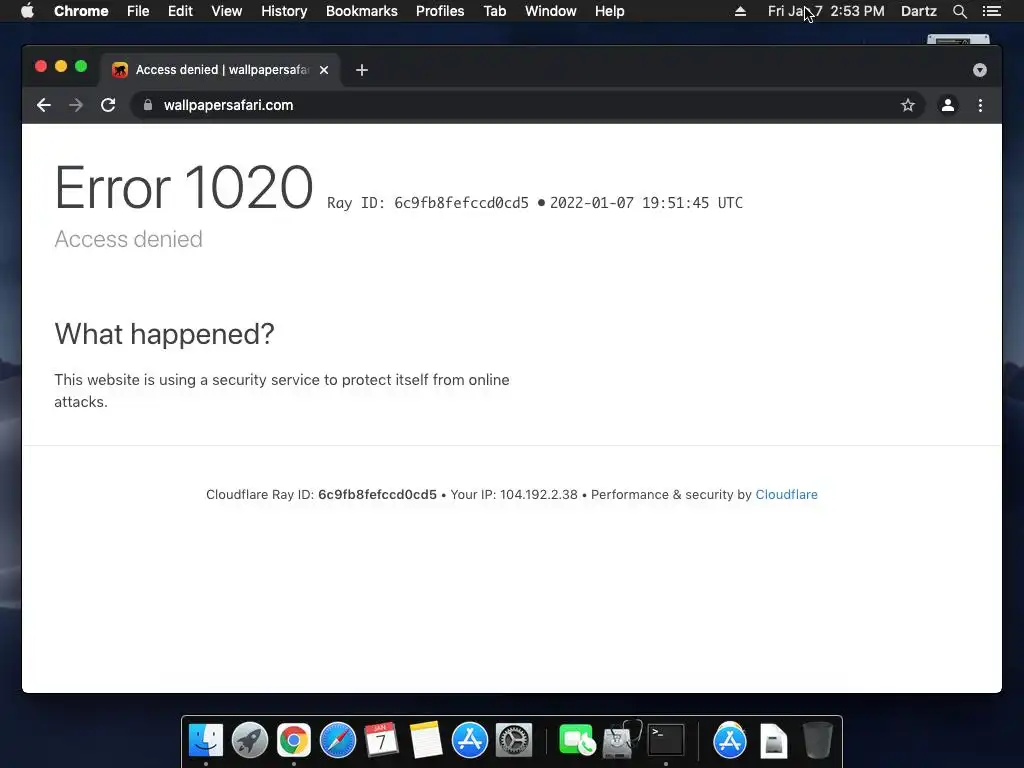Open Google Chrome in the dock

coord(294,741)
